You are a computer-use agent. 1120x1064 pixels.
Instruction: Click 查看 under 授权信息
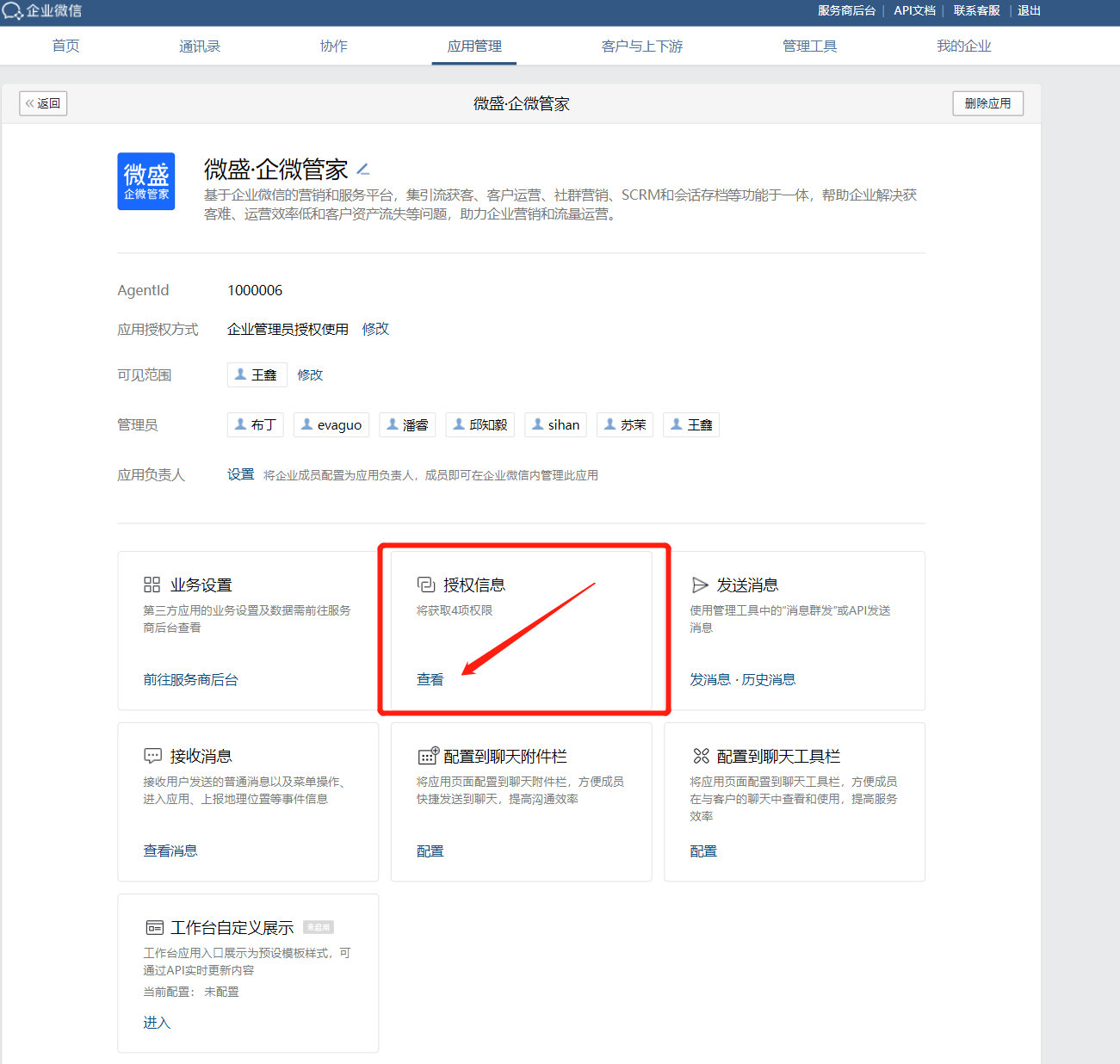click(x=430, y=680)
